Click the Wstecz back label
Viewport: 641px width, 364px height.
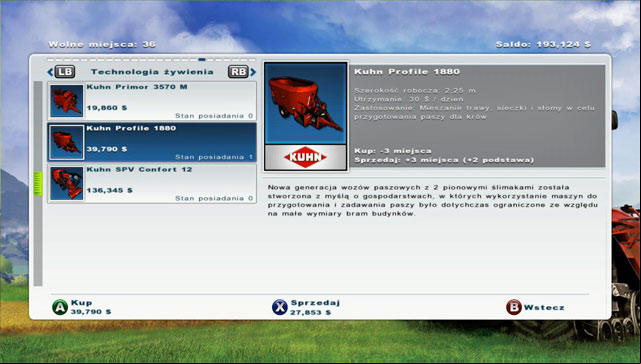coord(544,308)
